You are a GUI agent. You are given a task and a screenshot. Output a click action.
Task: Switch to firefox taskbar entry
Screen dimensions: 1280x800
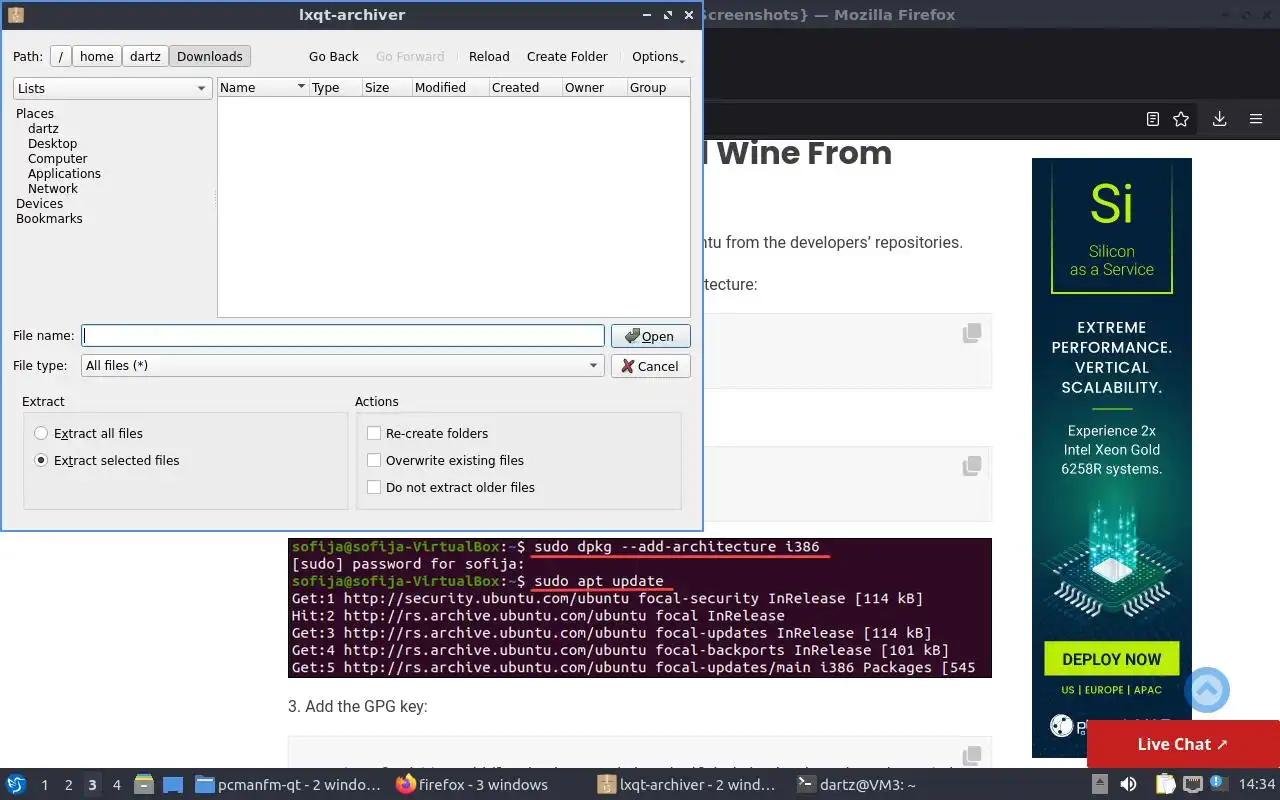472,784
